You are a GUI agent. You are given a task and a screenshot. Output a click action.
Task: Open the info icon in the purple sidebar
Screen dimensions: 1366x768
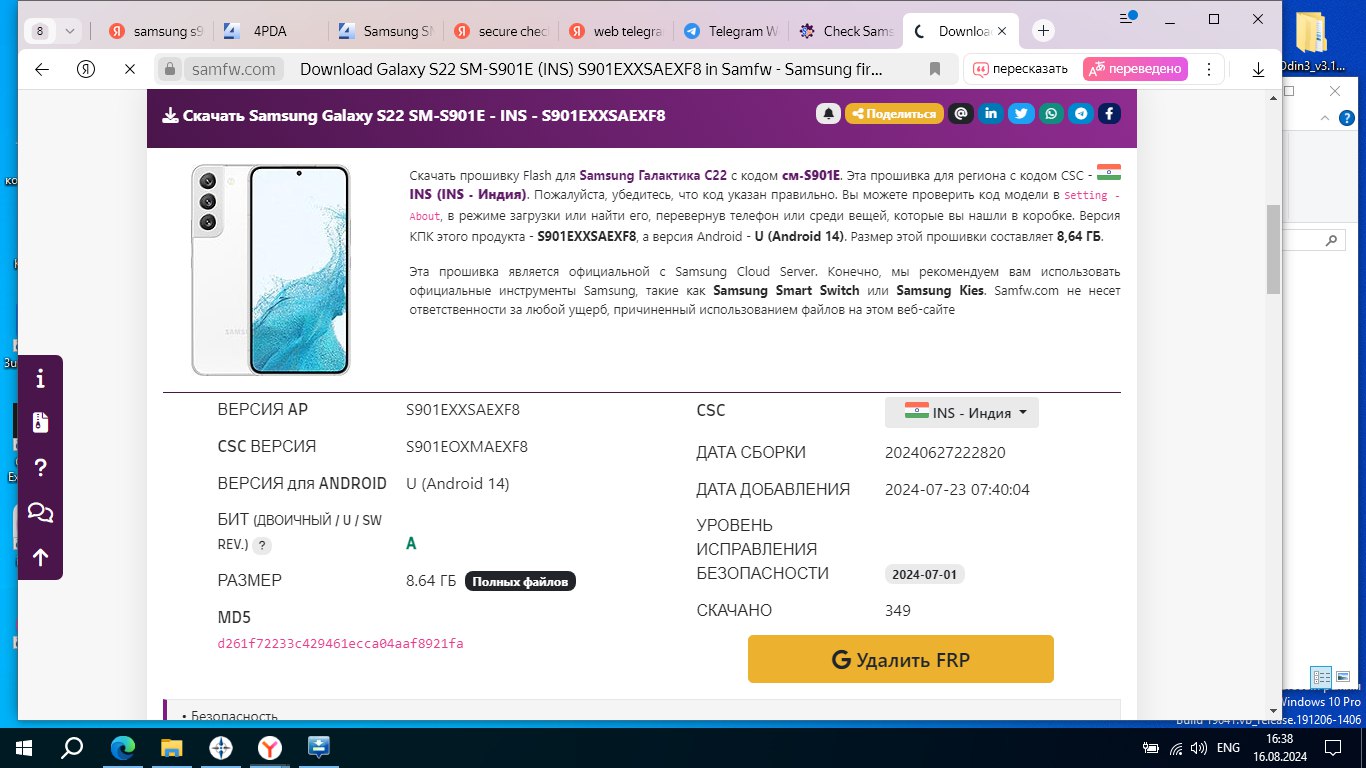pyautogui.click(x=41, y=379)
